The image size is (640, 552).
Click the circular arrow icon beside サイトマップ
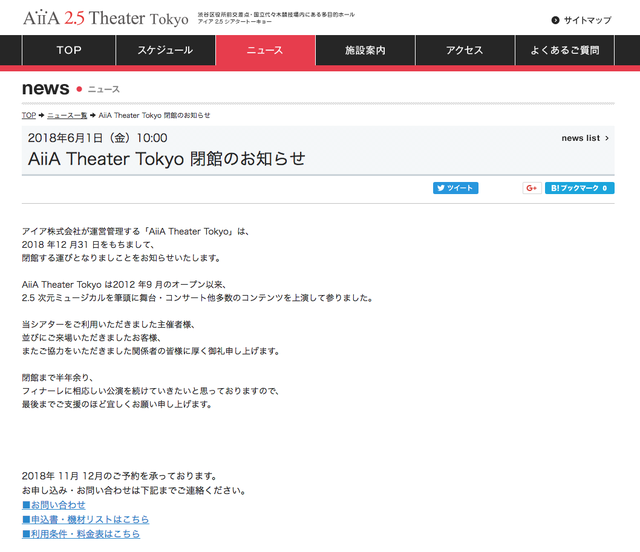click(555, 20)
